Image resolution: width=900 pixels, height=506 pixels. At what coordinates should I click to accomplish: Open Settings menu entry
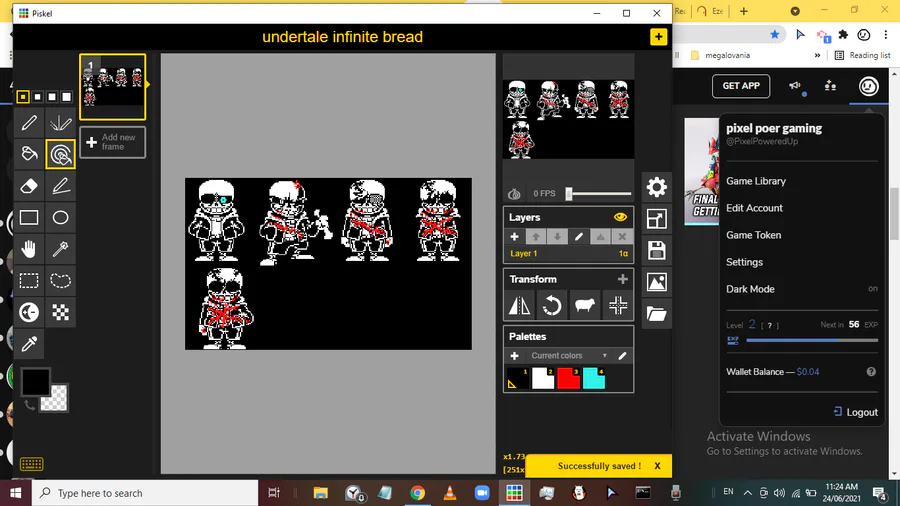pos(744,262)
